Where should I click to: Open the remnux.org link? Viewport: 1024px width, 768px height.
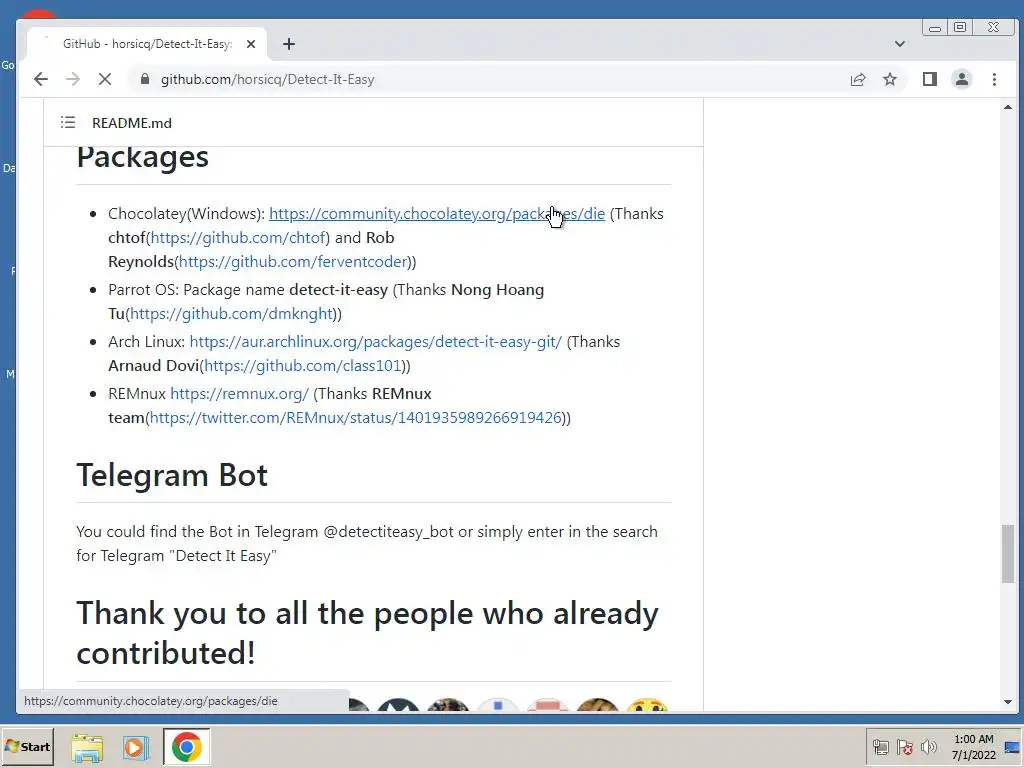pos(240,394)
